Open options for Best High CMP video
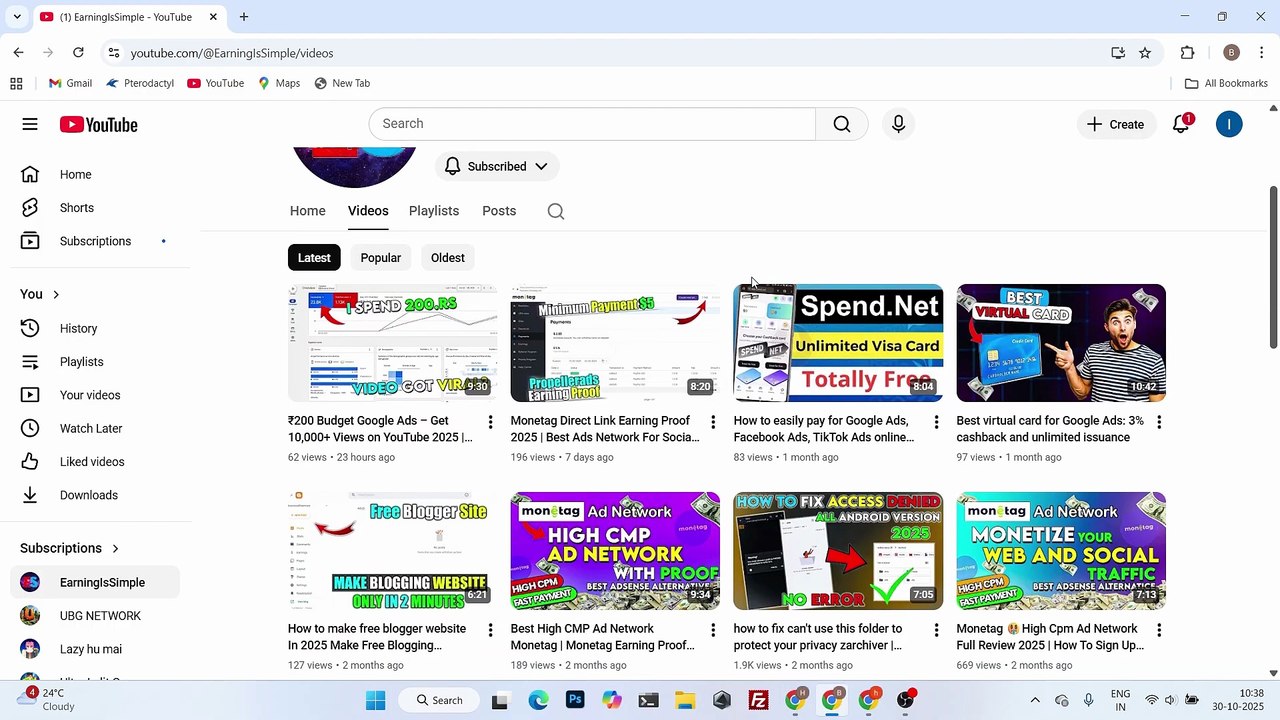1280x720 pixels. coord(713,631)
